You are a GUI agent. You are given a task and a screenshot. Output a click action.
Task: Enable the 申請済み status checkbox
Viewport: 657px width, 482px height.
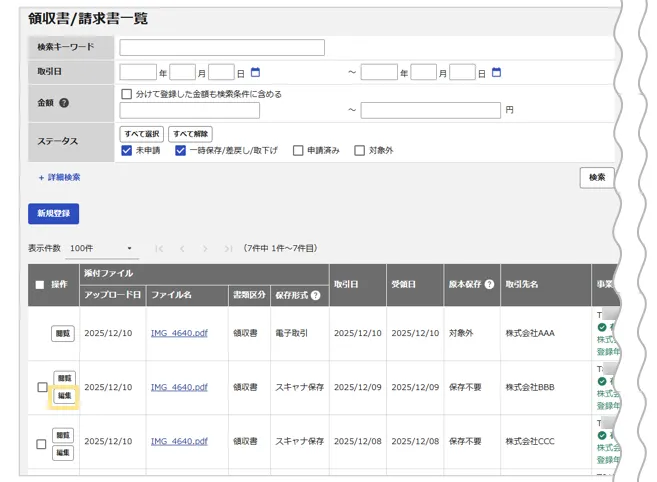(298, 151)
